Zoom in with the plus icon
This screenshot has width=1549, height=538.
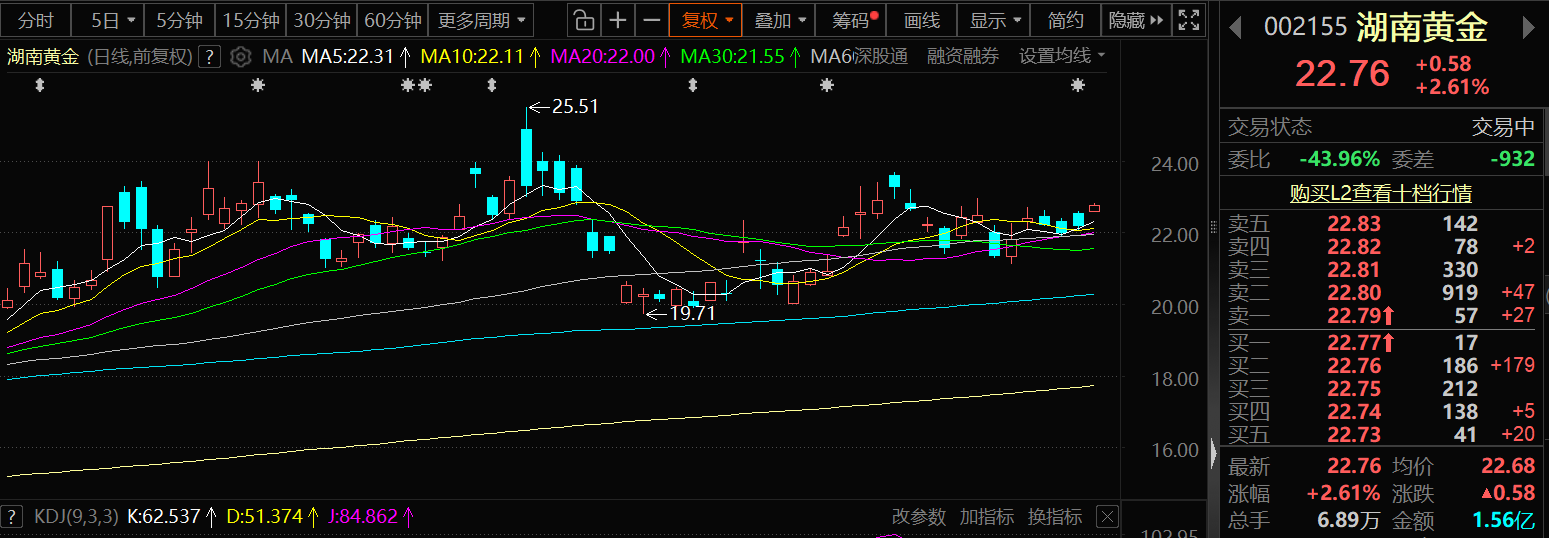click(x=619, y=20)
